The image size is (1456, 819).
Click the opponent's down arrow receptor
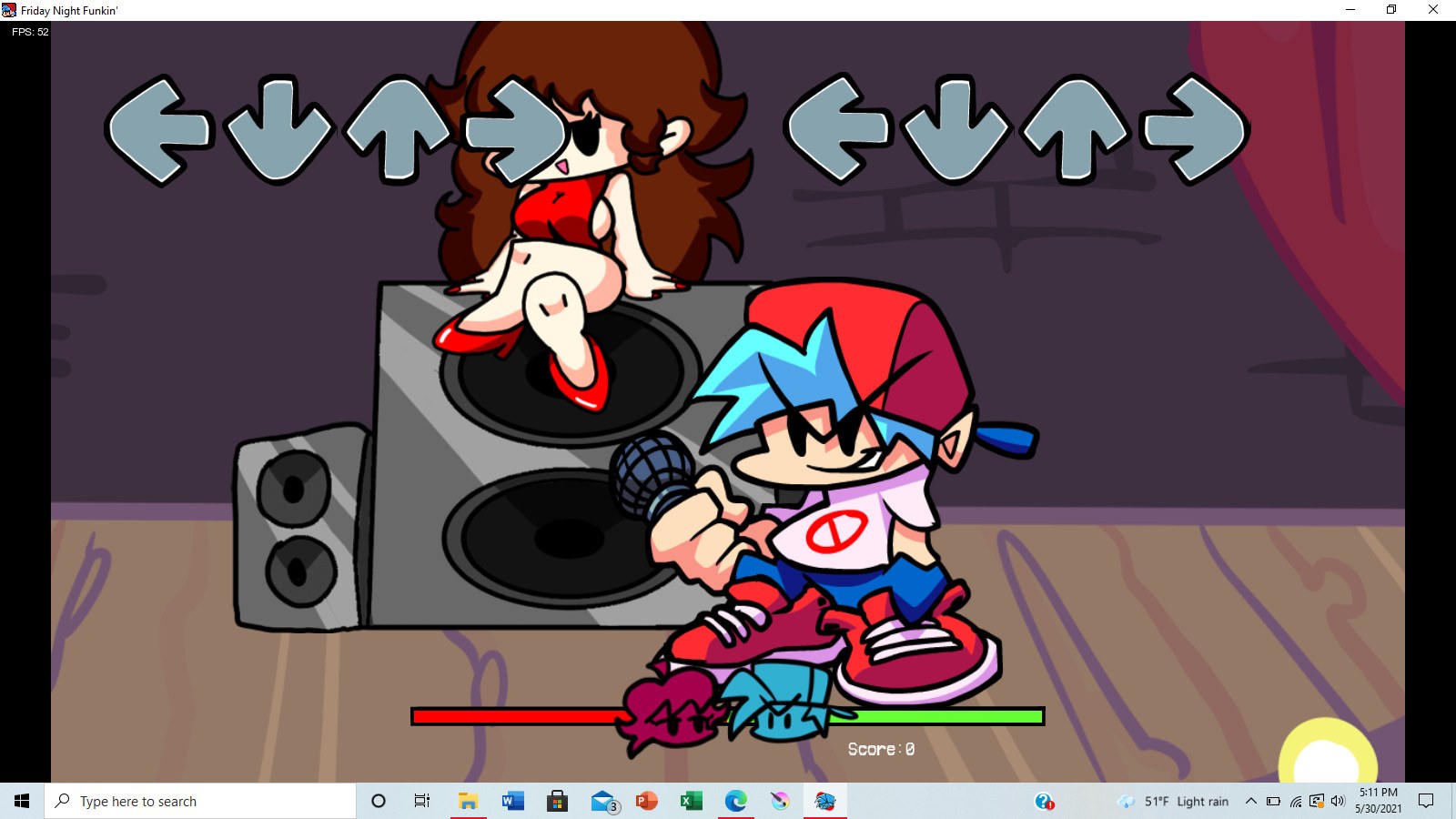tap(278, 130)
